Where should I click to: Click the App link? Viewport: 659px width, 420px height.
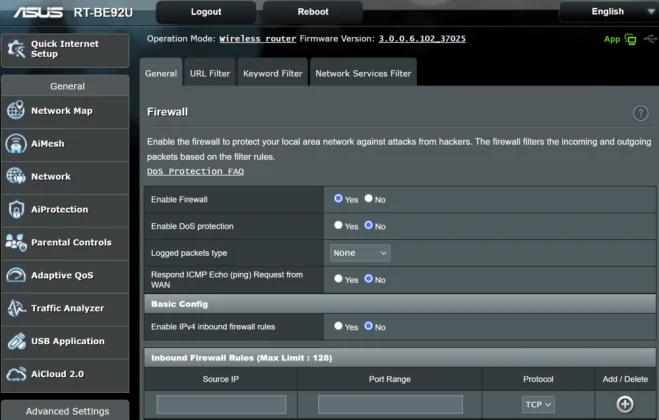[612, 39]
